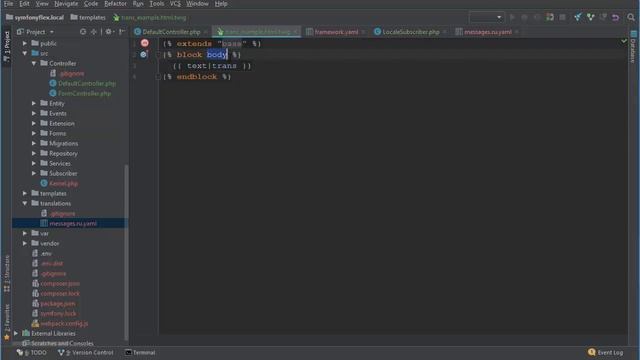The width and height of the screenshot is (640, 360).
Task: Collapse the code fold marker at block line
Action: pyautogui.click(x=158, y=54)
